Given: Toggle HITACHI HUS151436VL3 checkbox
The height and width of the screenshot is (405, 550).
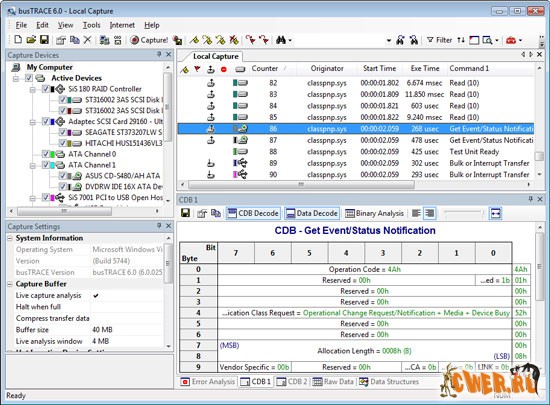Looking at the screenshot, I should click(62, 143).
